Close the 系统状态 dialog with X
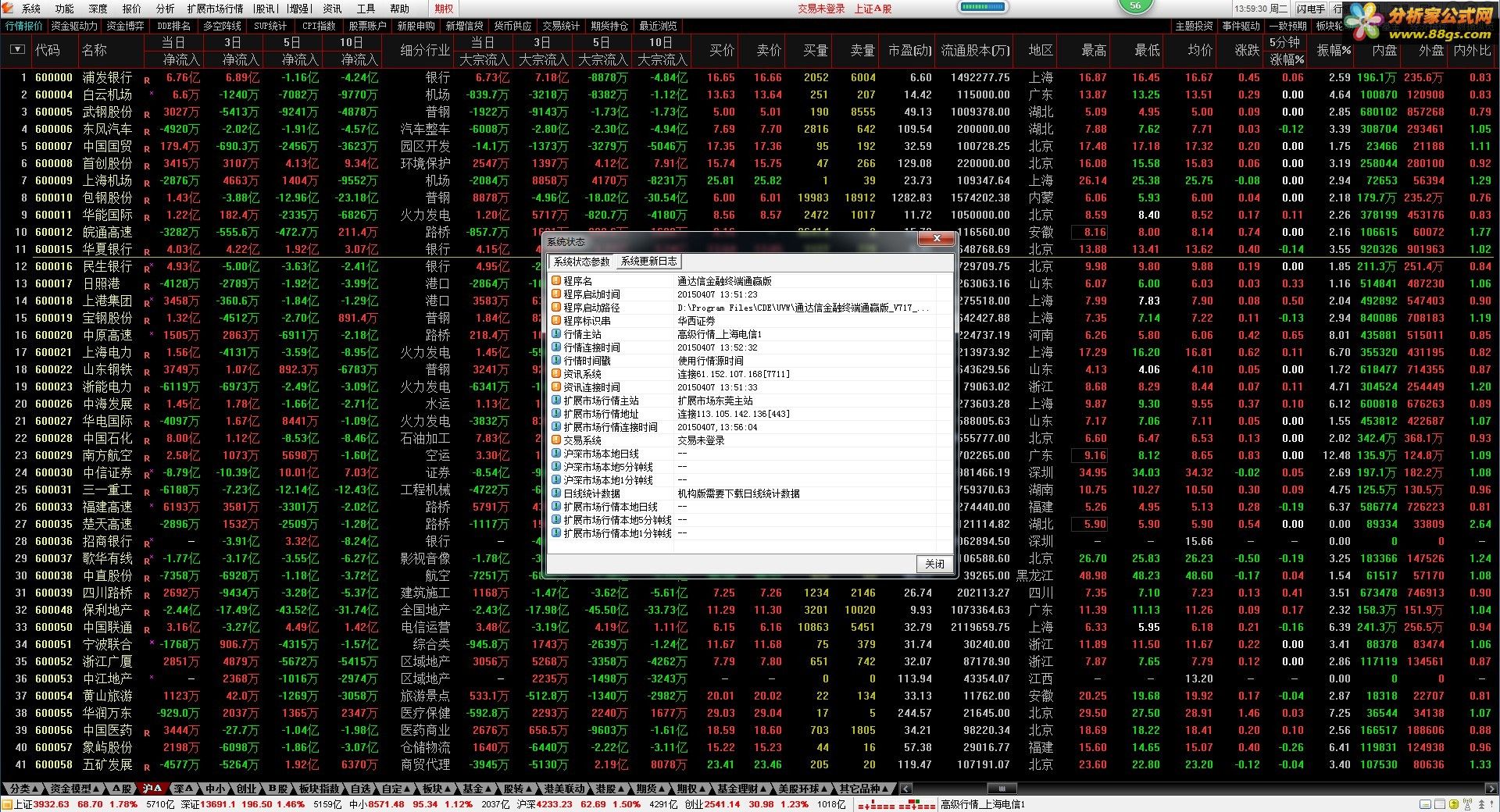The image size is (1500, 812). pyautogui.click(x=935, y=239)
